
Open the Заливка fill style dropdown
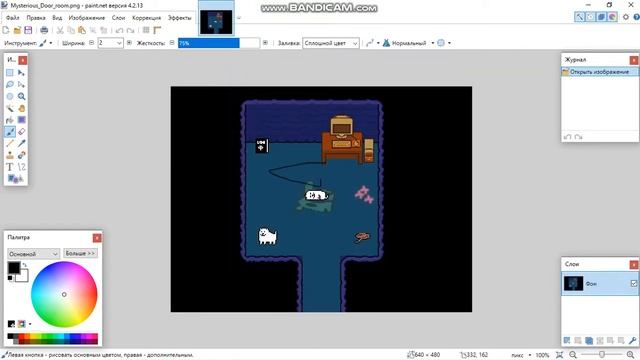tap(331, 43)
